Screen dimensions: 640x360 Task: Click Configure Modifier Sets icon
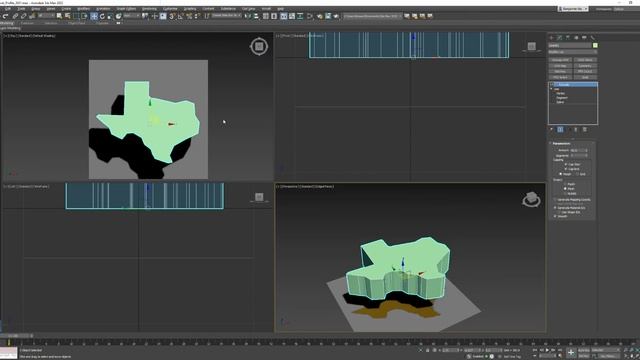(584, 129)
